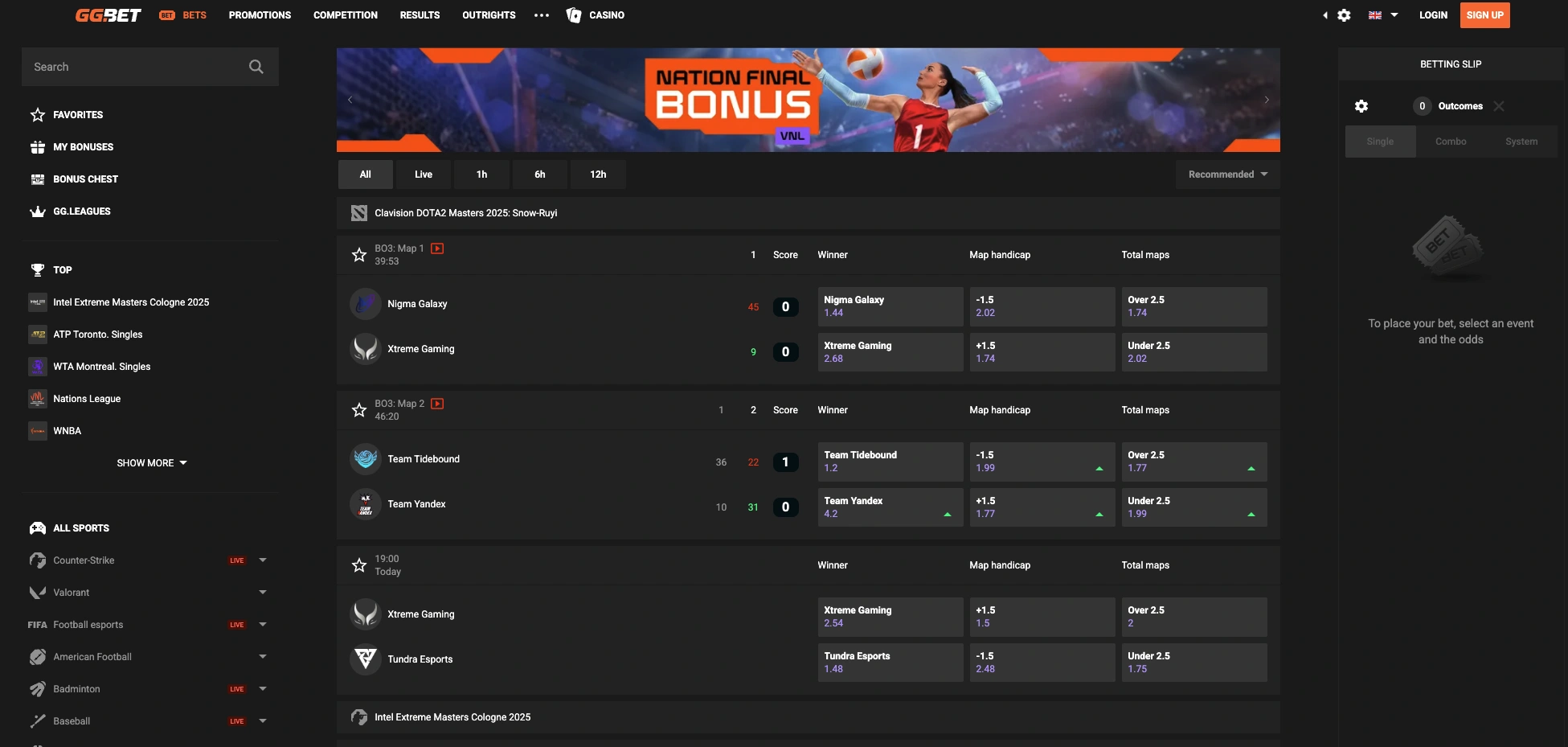
Task: Open the Recommended sort dropdown
Action: 1227,174
